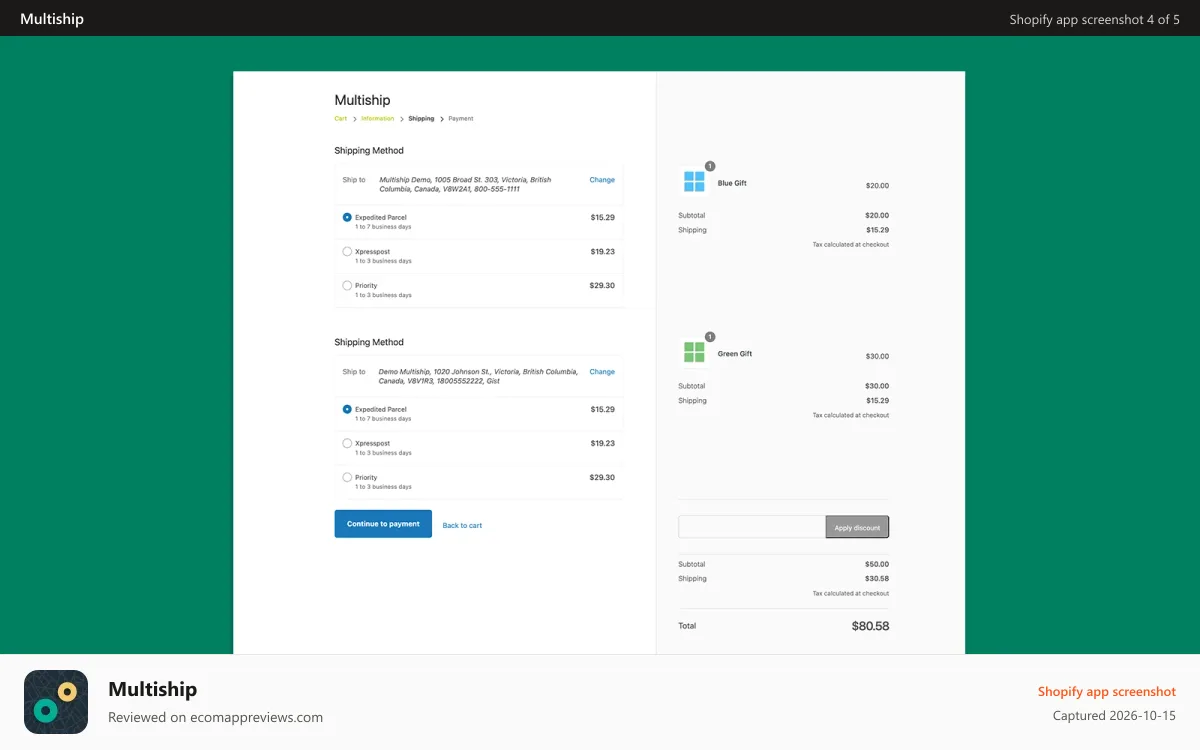Click the first Shipping Method heading
The height and width of the screenshot is (750, 1200).
(x=369, y=151)
